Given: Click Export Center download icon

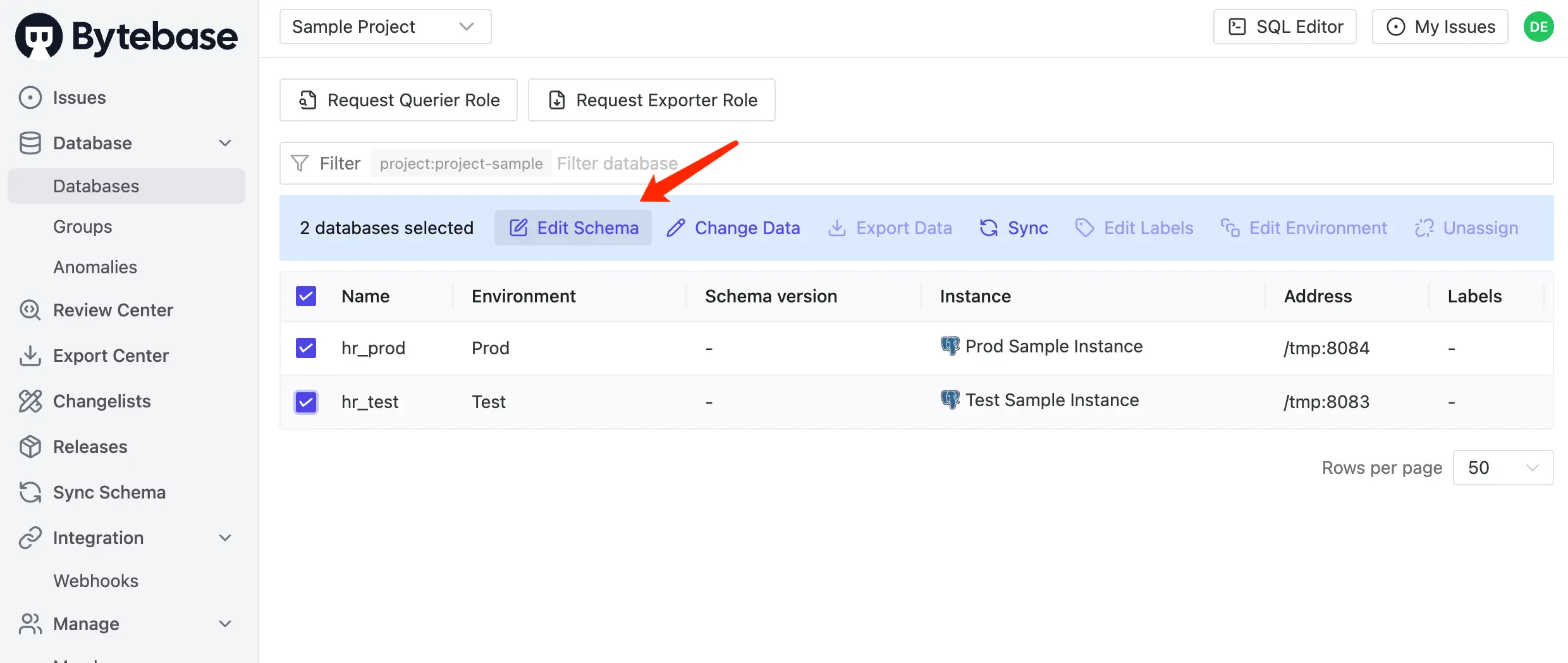Looking at the screenshot, I should (x=30, y=356).
